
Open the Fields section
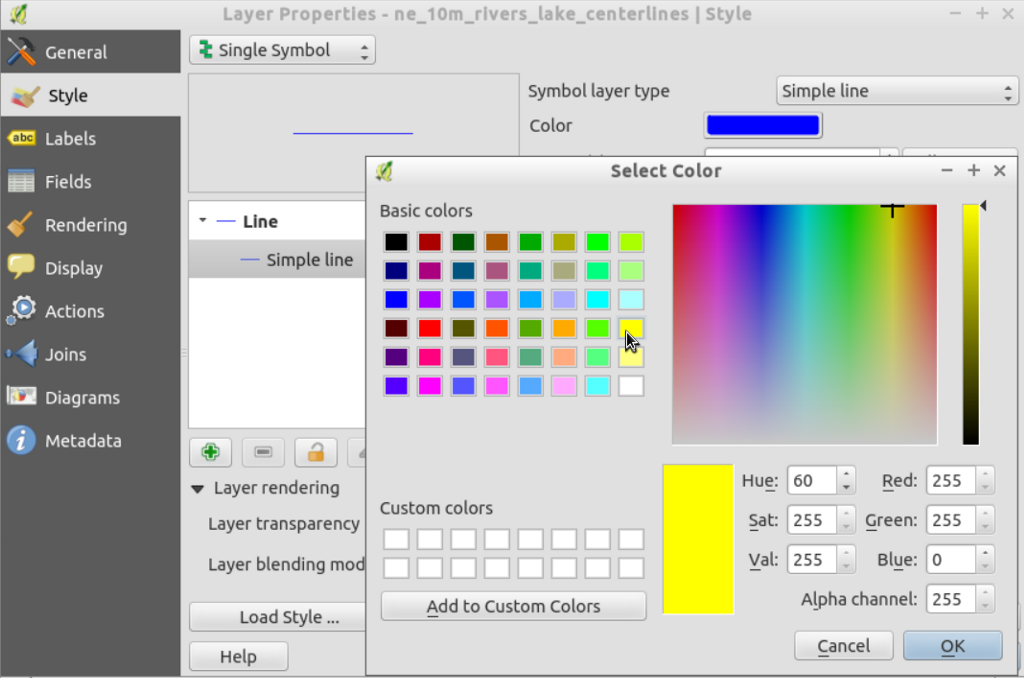coord(67,182)
